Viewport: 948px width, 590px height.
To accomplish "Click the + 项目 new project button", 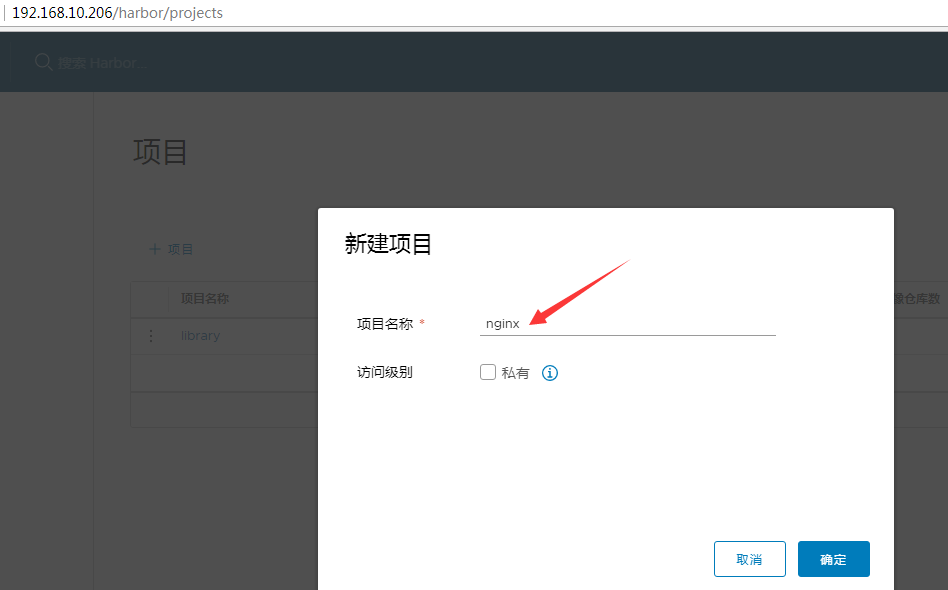I will tap(171, 249).
